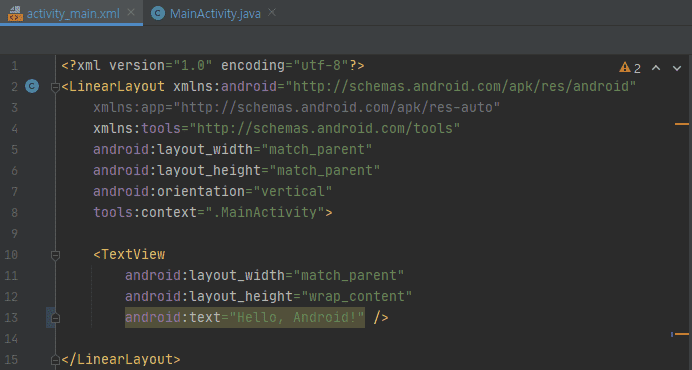
Task: Collapse the LinearLayout fold on line 2
Action: point(55,87)
